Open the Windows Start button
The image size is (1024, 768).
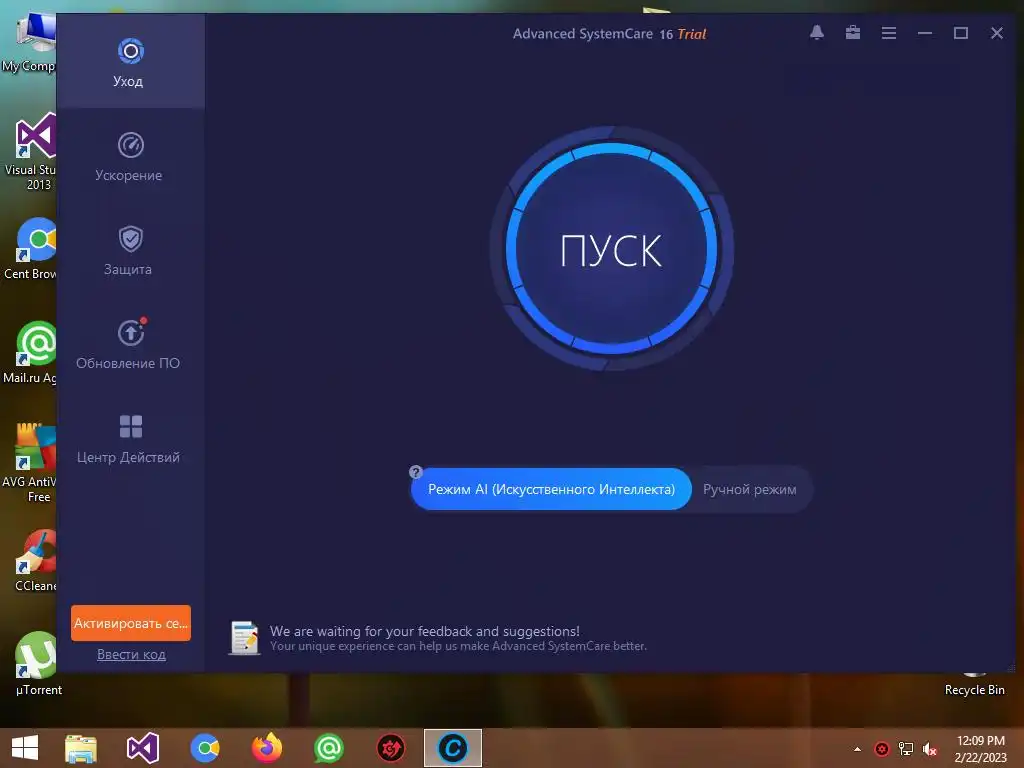click(25, 748)
